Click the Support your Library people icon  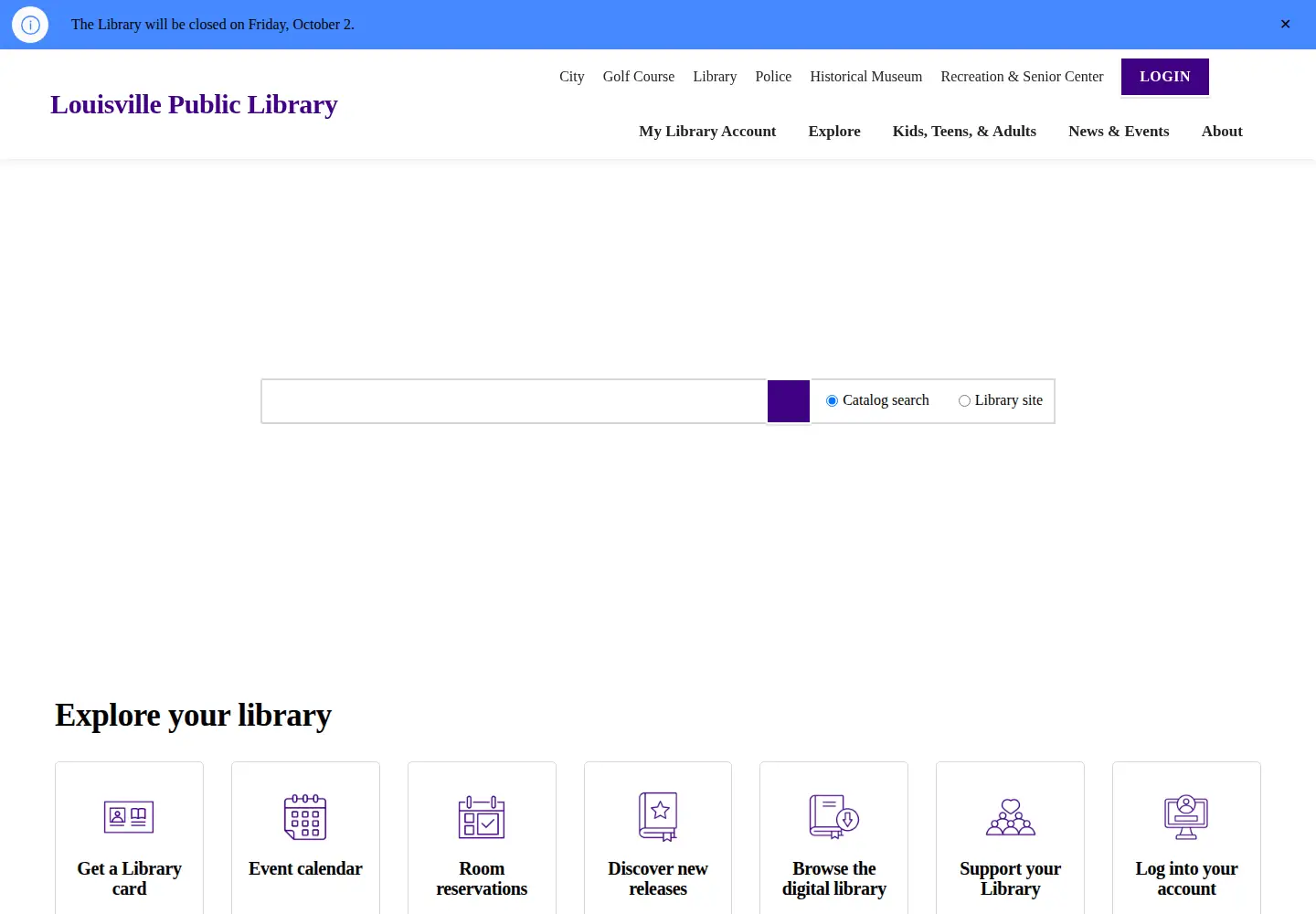coord(1011,817)
